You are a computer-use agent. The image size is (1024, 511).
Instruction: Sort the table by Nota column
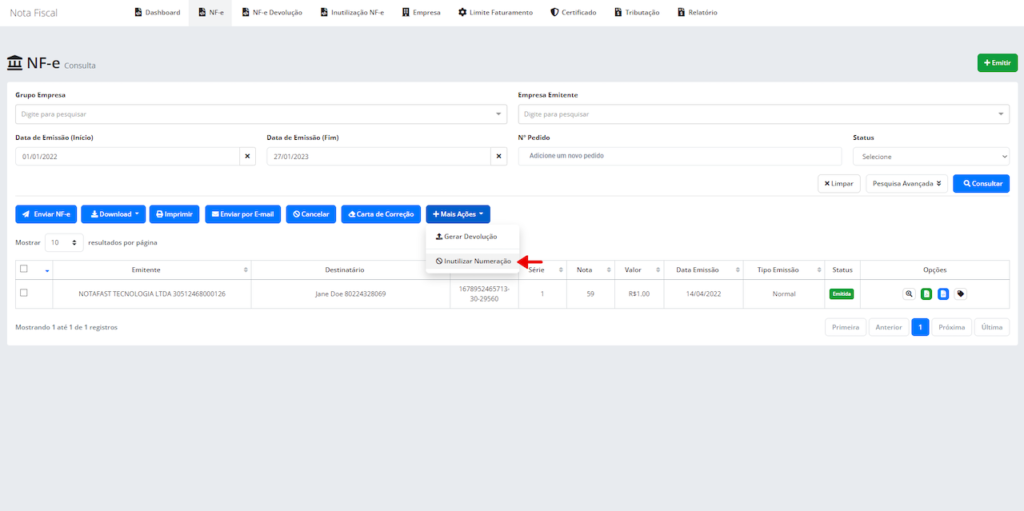(590, 270)
